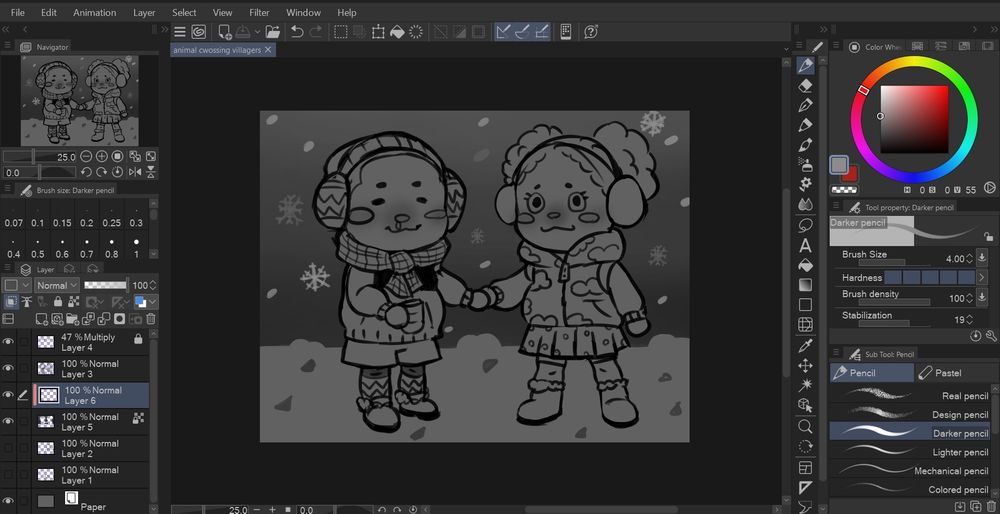Show Layer 2 via its visibility box
The width and height of the screenshot is (1000, 514).
(x=8, y=448)
